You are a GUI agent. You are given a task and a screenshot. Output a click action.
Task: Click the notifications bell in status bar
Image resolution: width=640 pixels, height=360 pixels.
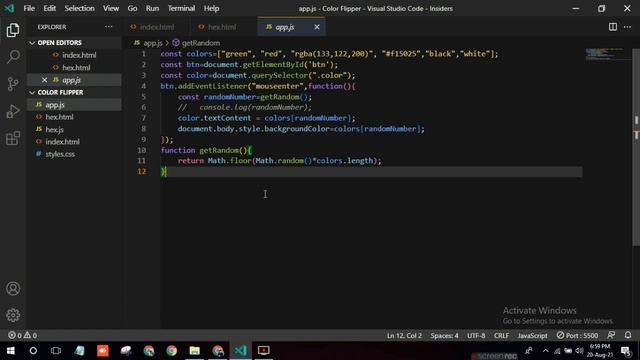coord(628,335)
